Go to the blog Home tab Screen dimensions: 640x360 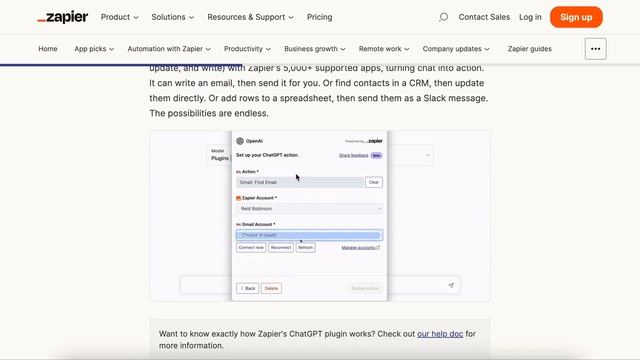tap(48, 49)
